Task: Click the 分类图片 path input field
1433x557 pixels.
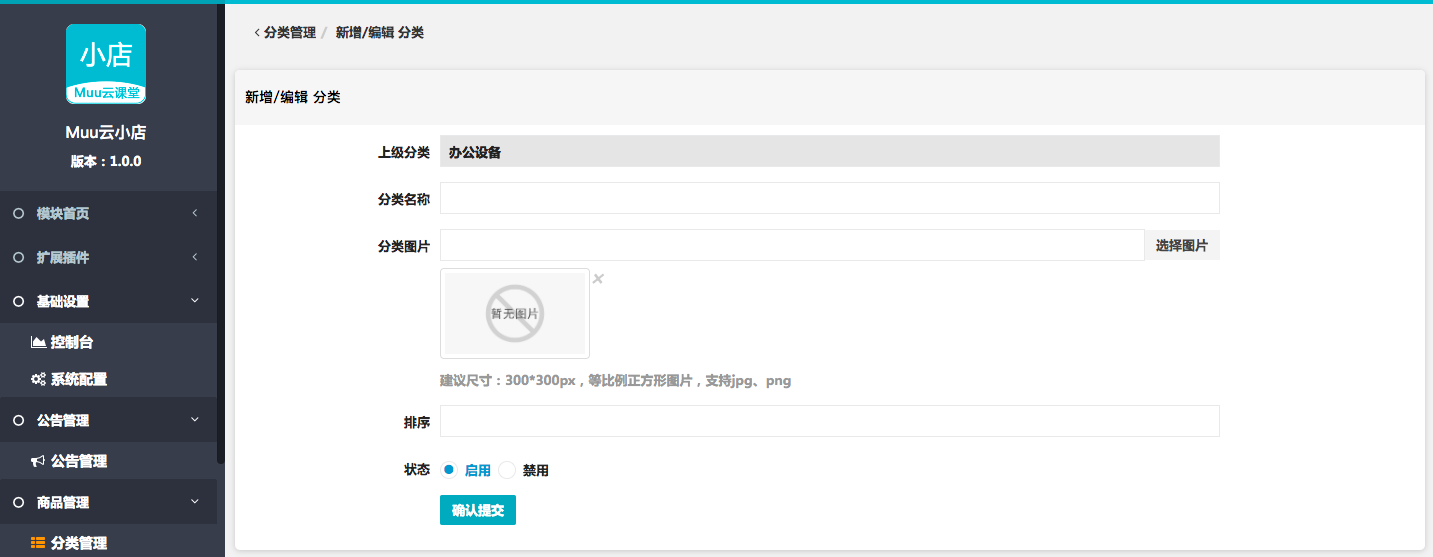Action: click(792, 245)
